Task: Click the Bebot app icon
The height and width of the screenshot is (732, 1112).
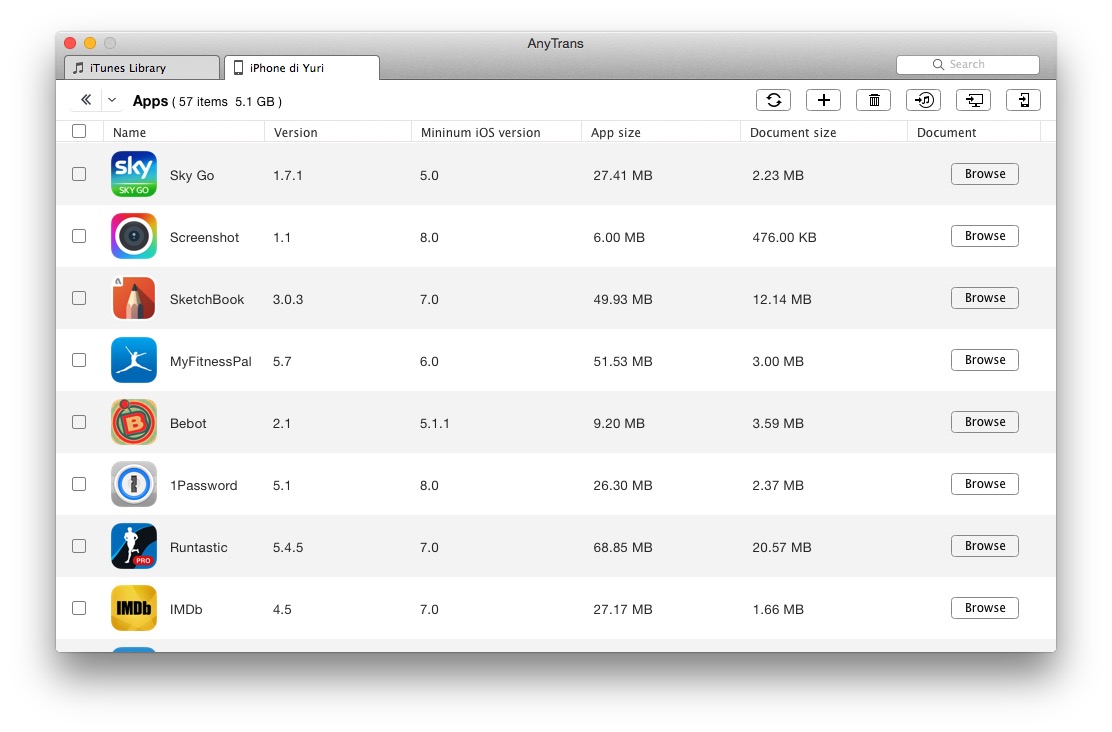Action: point(133,422)
